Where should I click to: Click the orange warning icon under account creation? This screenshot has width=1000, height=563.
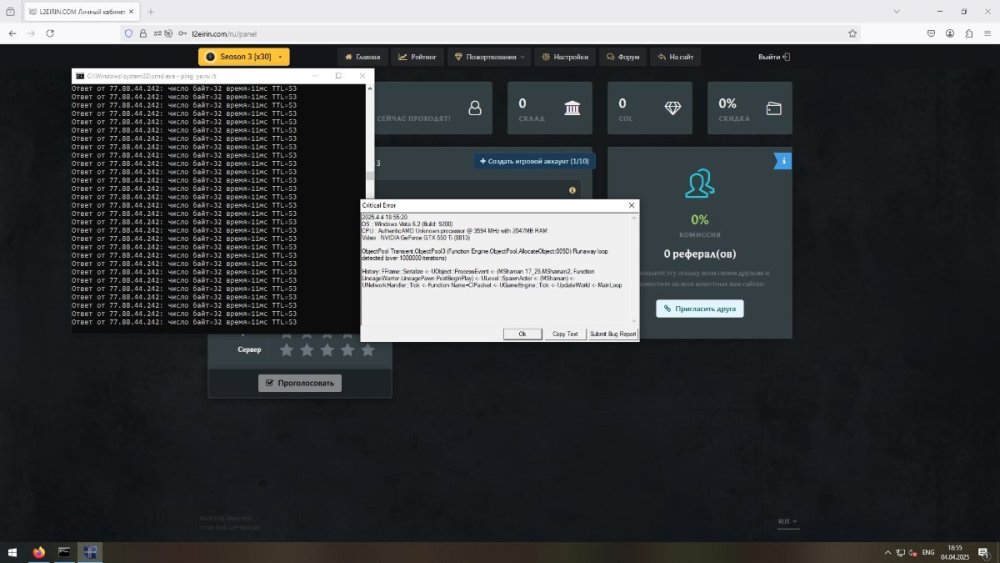[x=572, y=189]
